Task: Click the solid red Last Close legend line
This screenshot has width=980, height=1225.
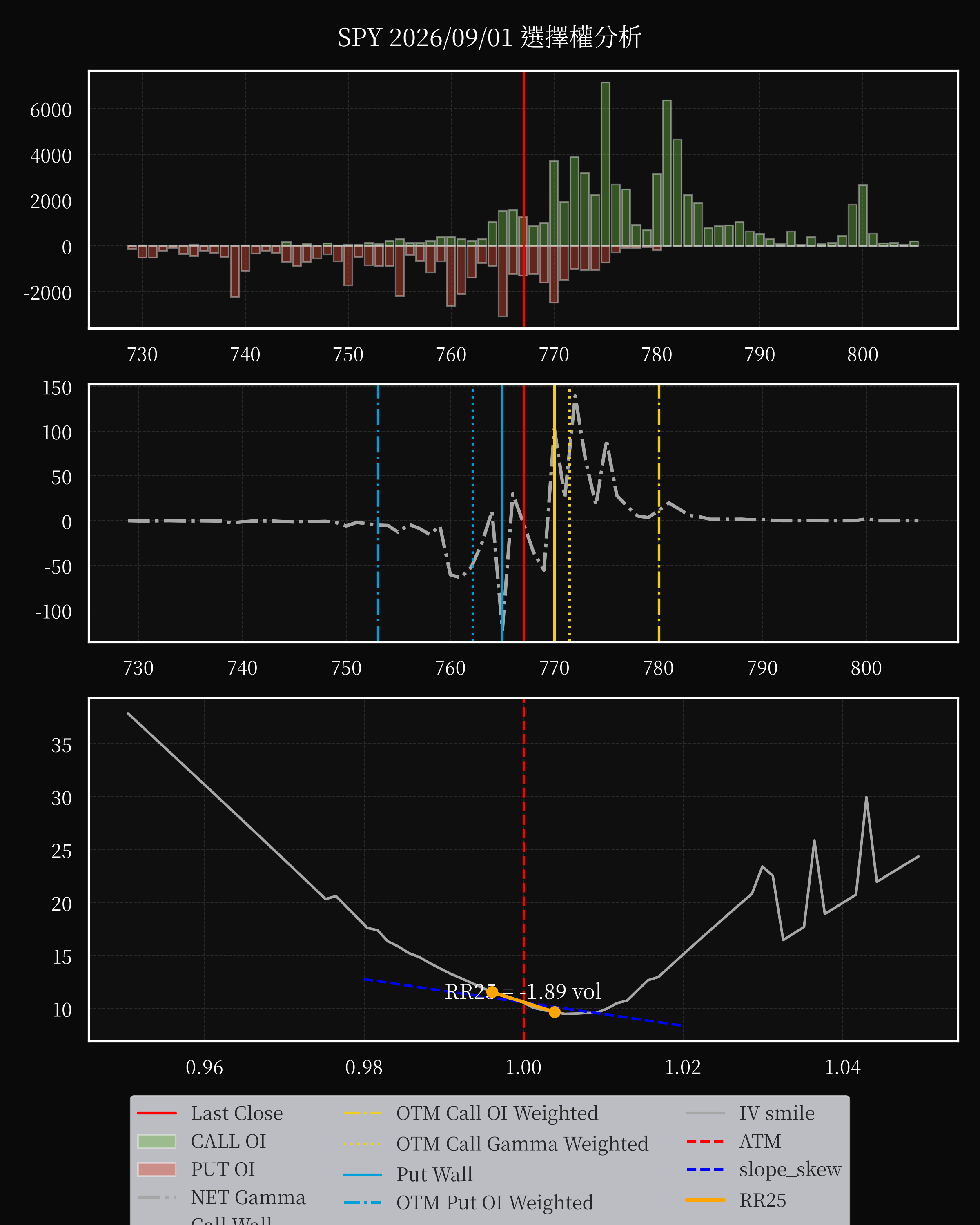Action: pos(157,1113)
